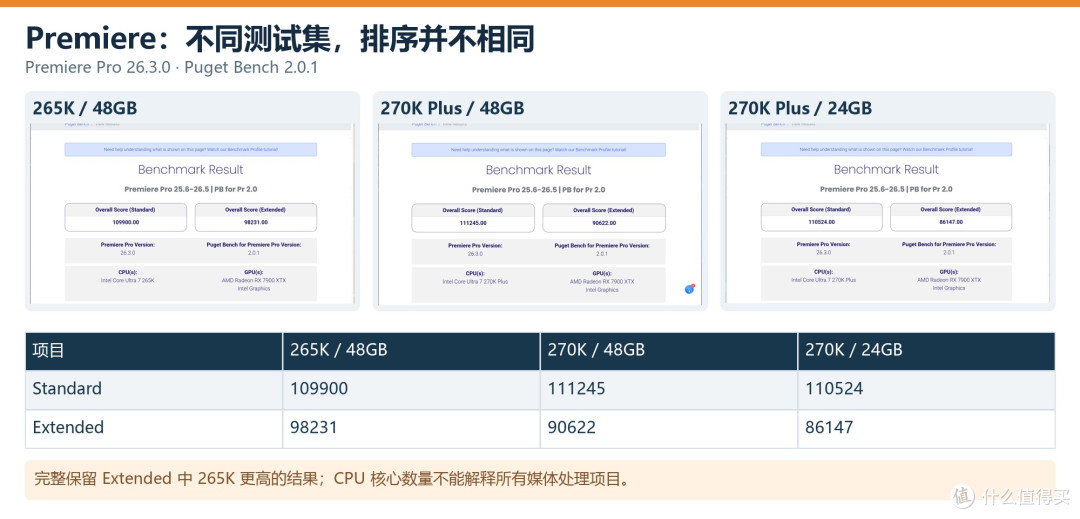The image size is (1080, 519).
Task: Click "Intel Core Ultra 7 270K Plus" in the 24GB screenshot
Action: (824, 280)
